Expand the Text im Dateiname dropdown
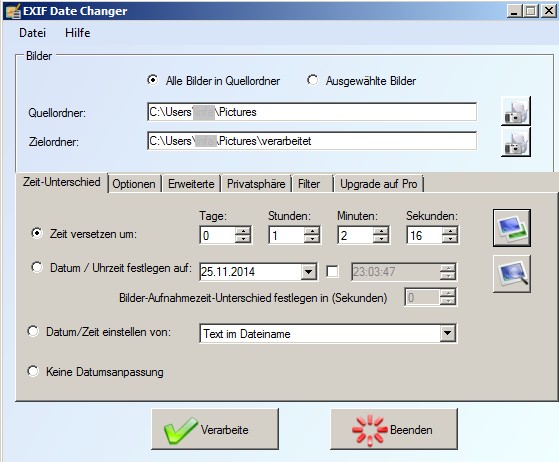Screen dimensions: 559x462 (x=447, y=334)
